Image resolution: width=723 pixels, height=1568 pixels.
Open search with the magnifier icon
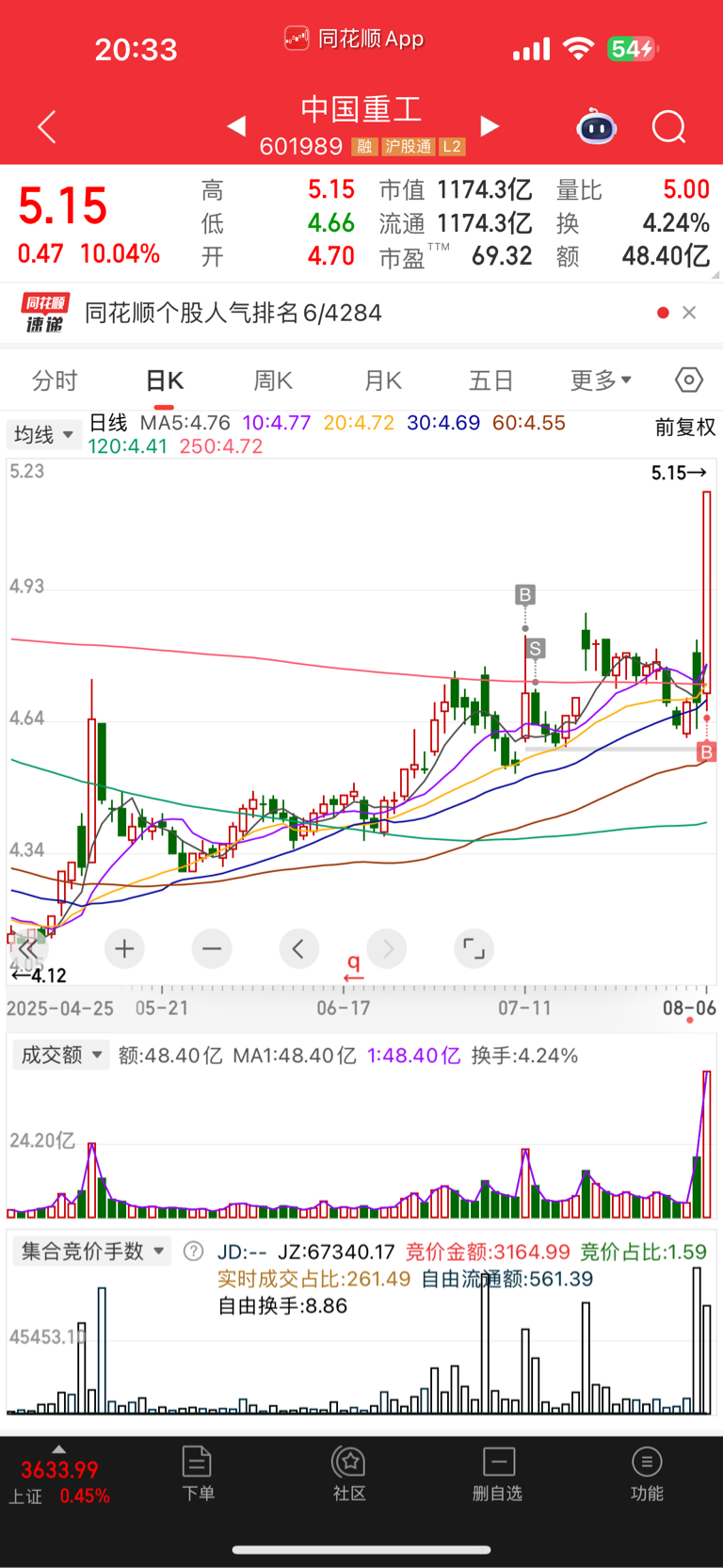[x=669, y=126]
